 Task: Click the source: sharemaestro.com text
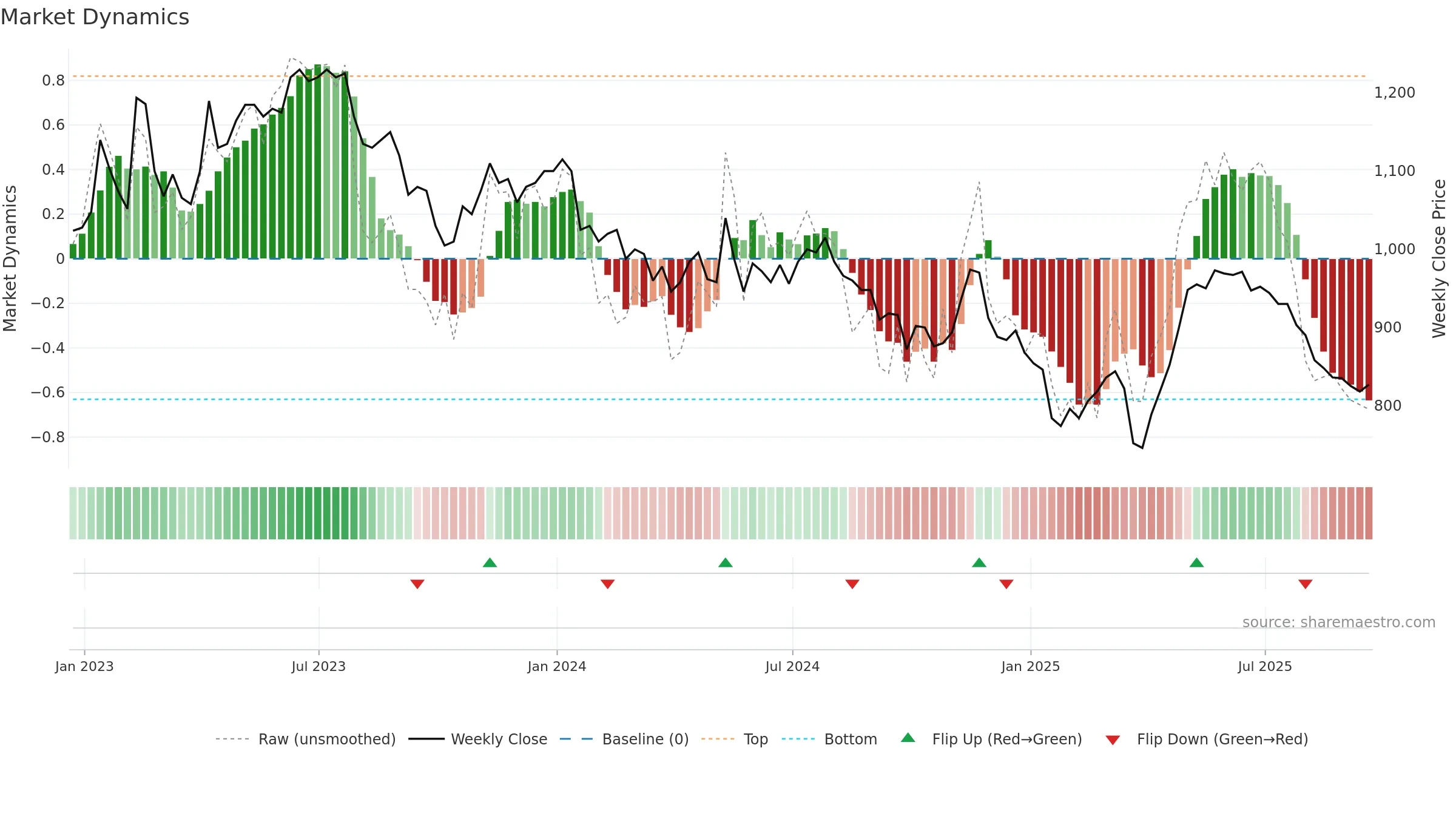(x=1339, y=622)
